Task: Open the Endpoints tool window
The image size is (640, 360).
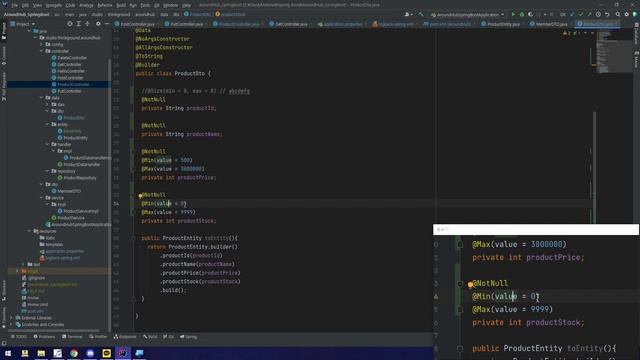Action: (125, 337)
